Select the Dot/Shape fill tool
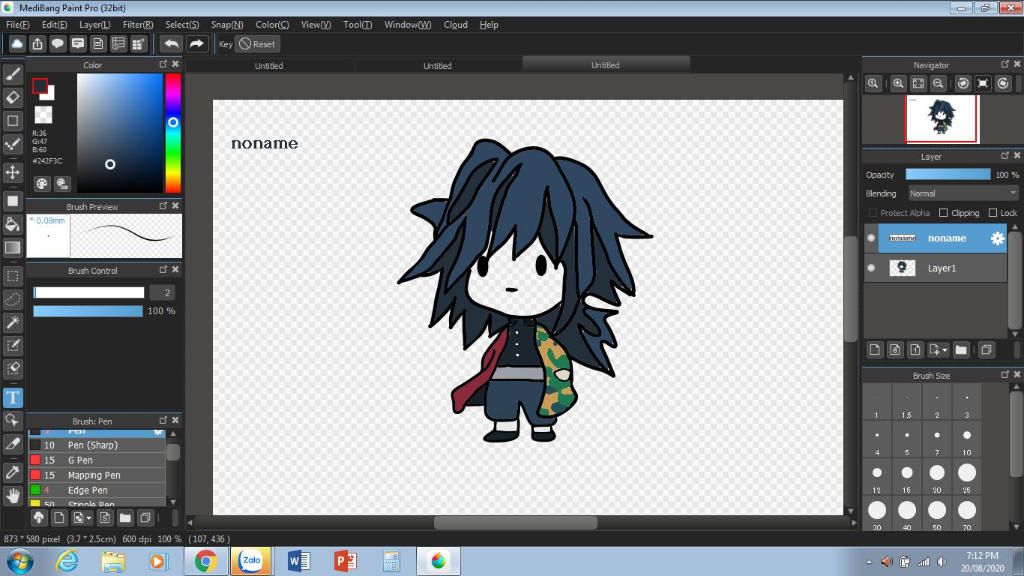The height and width of the screenshot is (576, 1024). coord(12,200)
